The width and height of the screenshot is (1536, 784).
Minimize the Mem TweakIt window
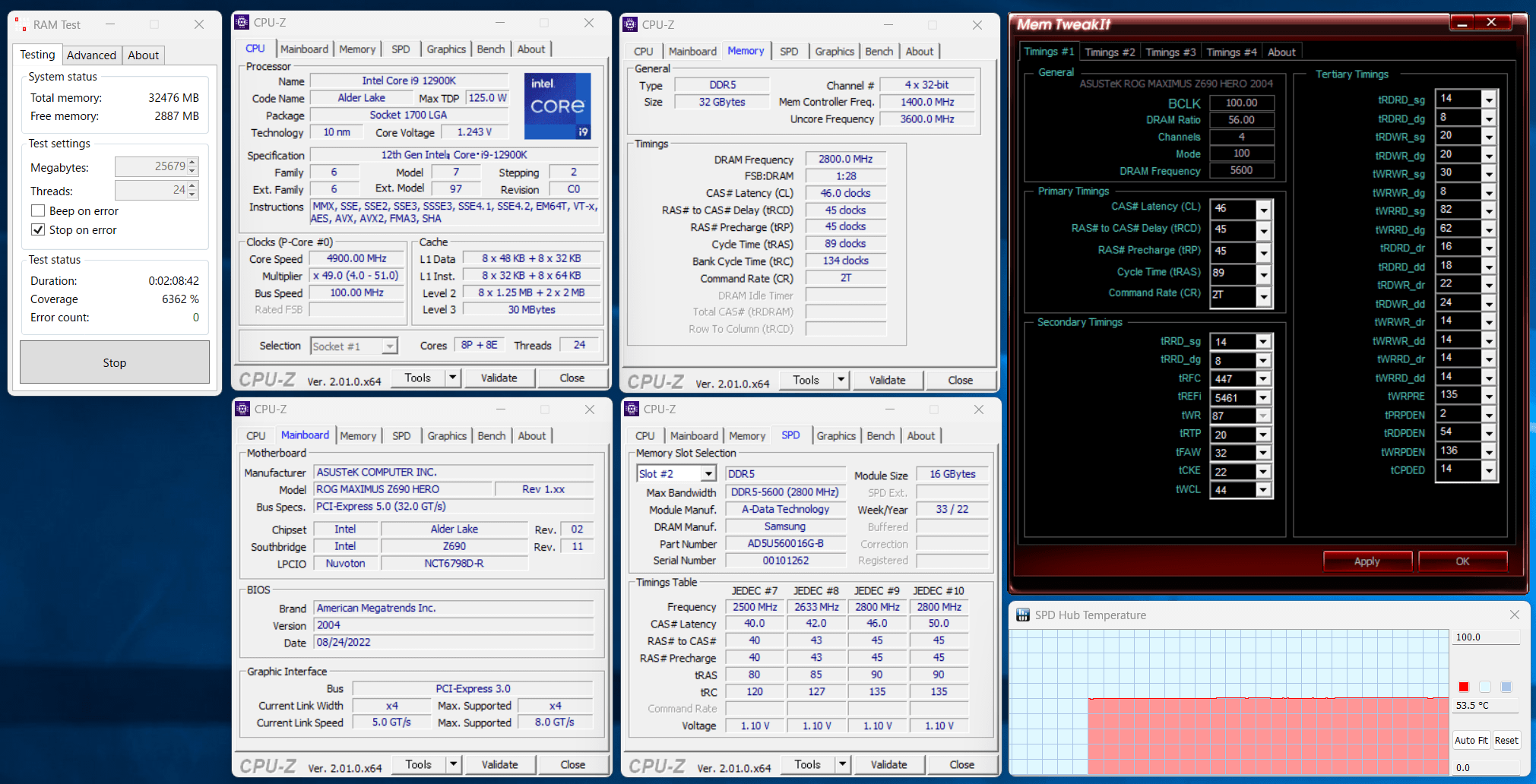click(1462, 23)
